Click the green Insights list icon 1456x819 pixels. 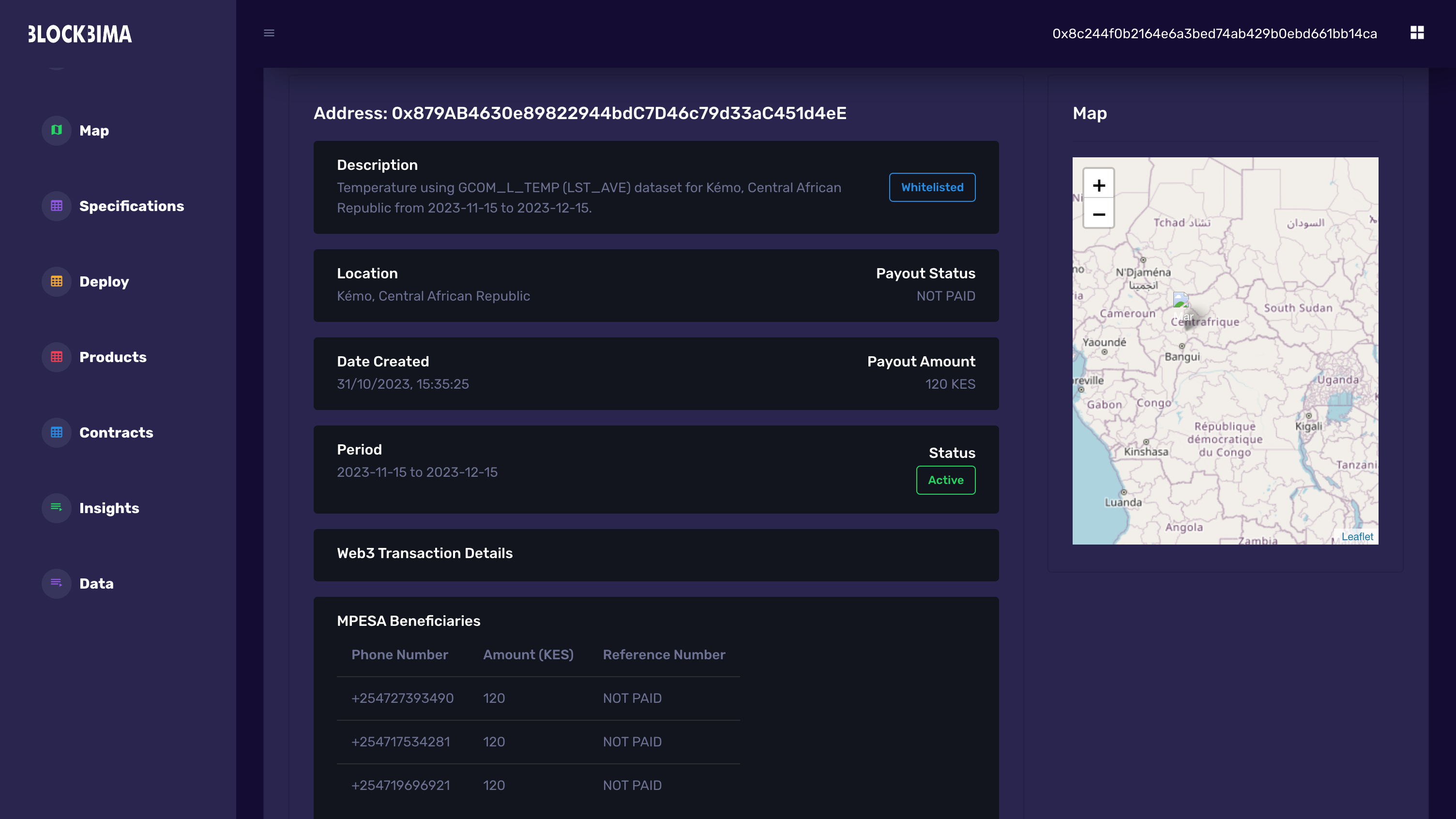57,508
